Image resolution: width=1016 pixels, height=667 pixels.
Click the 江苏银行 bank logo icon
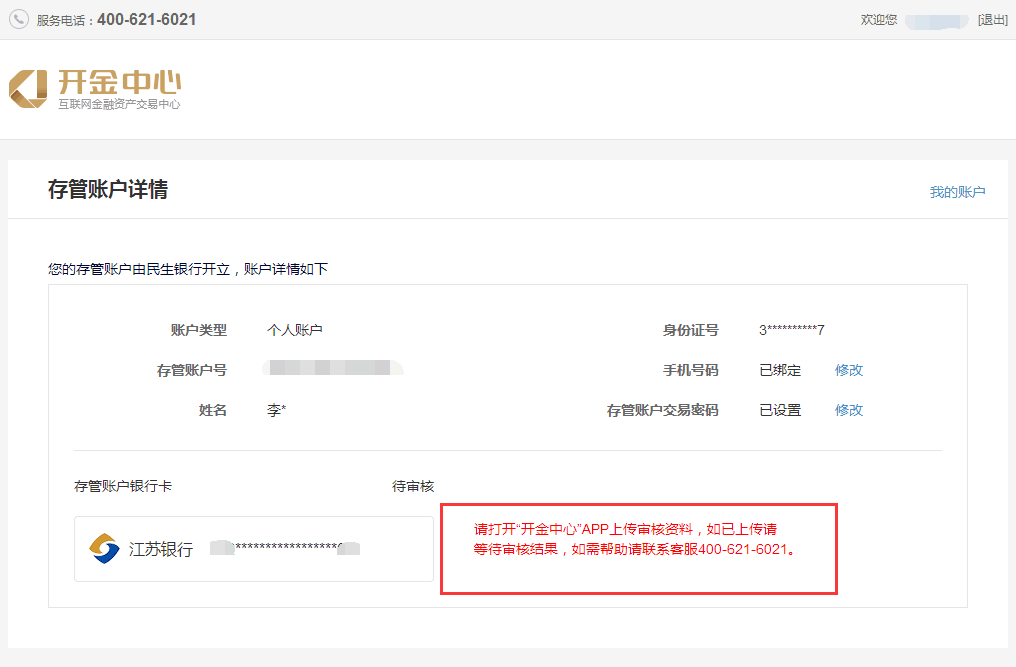pyautogui.click(x=104, y=549)
